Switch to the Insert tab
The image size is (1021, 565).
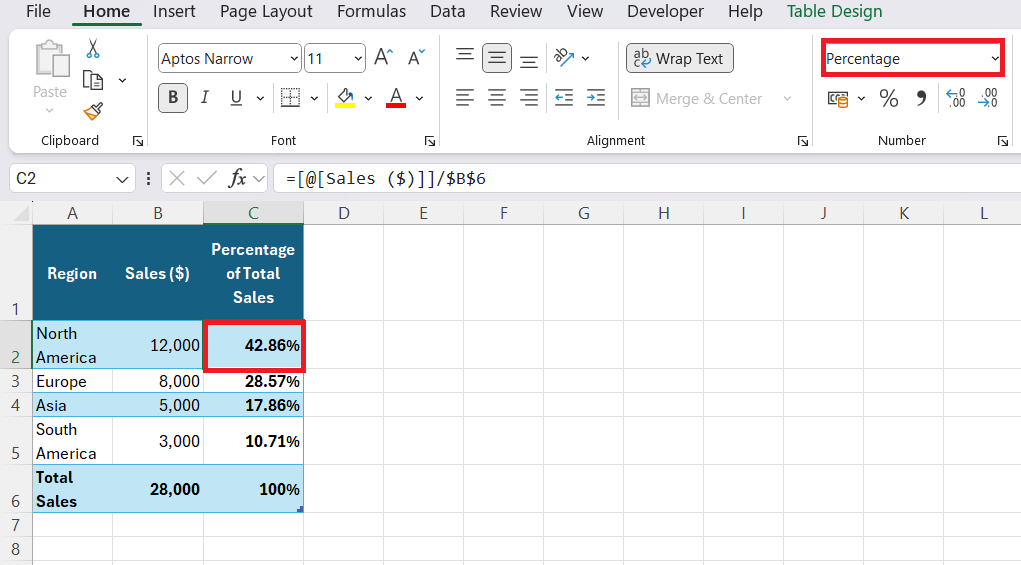pyautogui.click(x=174, y=11)
